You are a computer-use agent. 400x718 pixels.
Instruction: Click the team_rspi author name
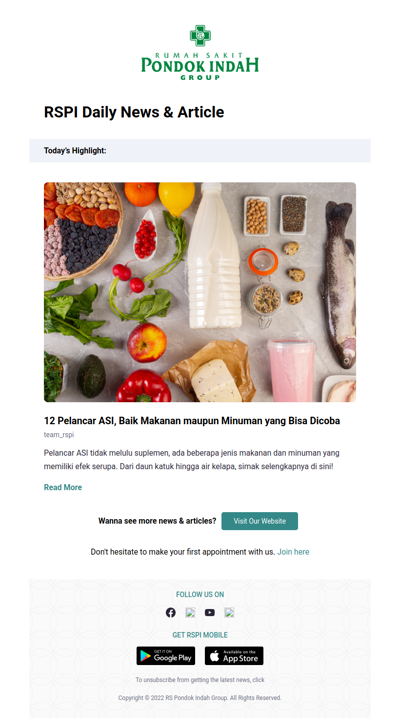pos(59,435)
